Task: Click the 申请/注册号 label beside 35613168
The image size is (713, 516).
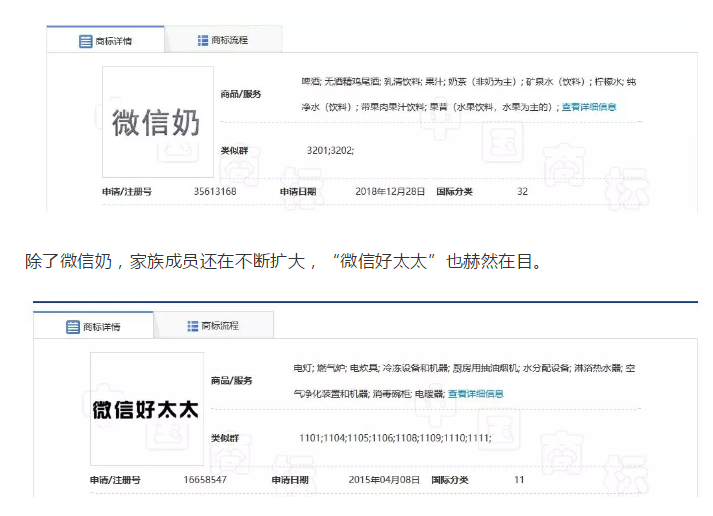Action: [x=127, y=192]
